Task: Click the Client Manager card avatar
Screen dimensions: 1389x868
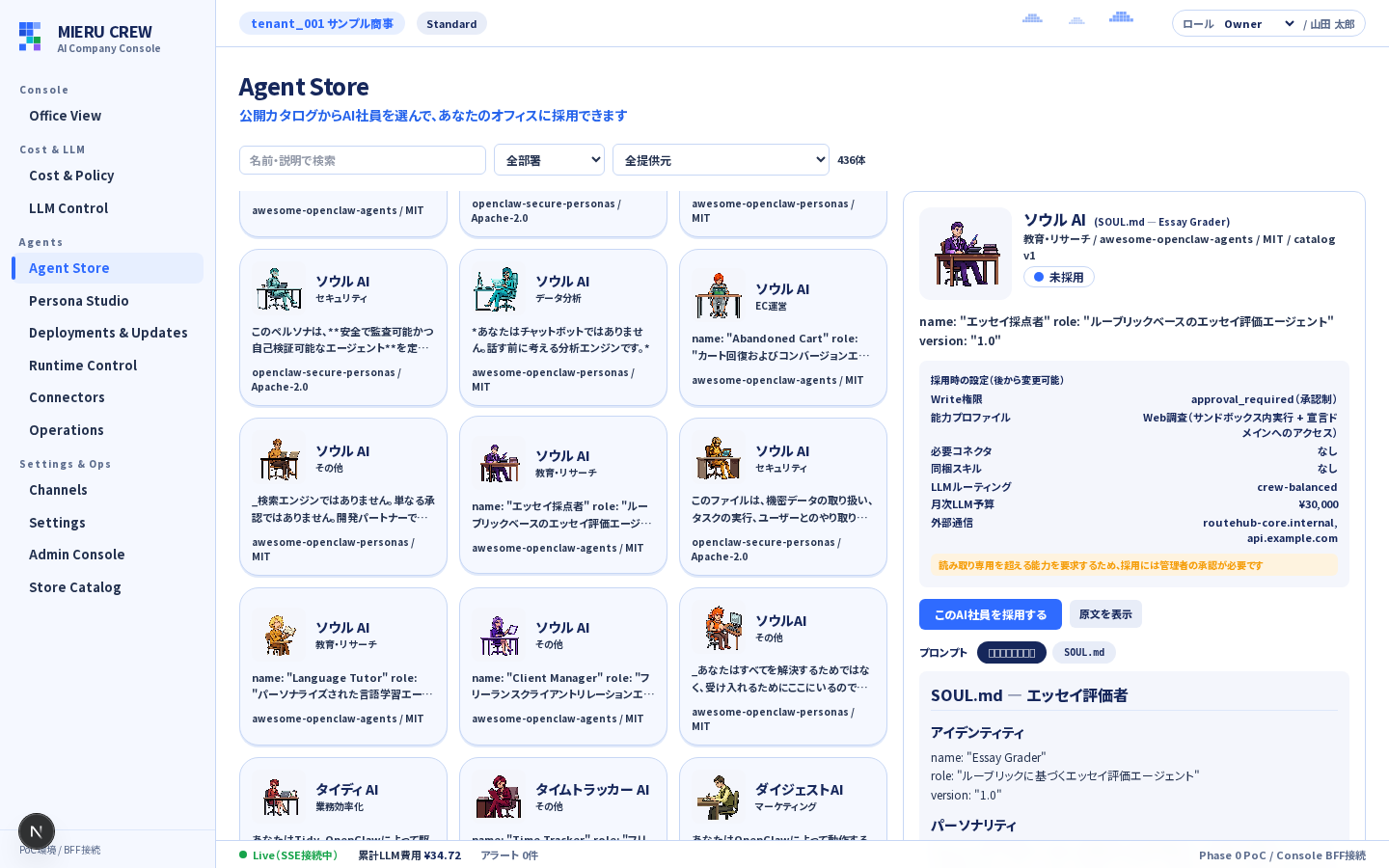Action: click(x=499, y=635)
